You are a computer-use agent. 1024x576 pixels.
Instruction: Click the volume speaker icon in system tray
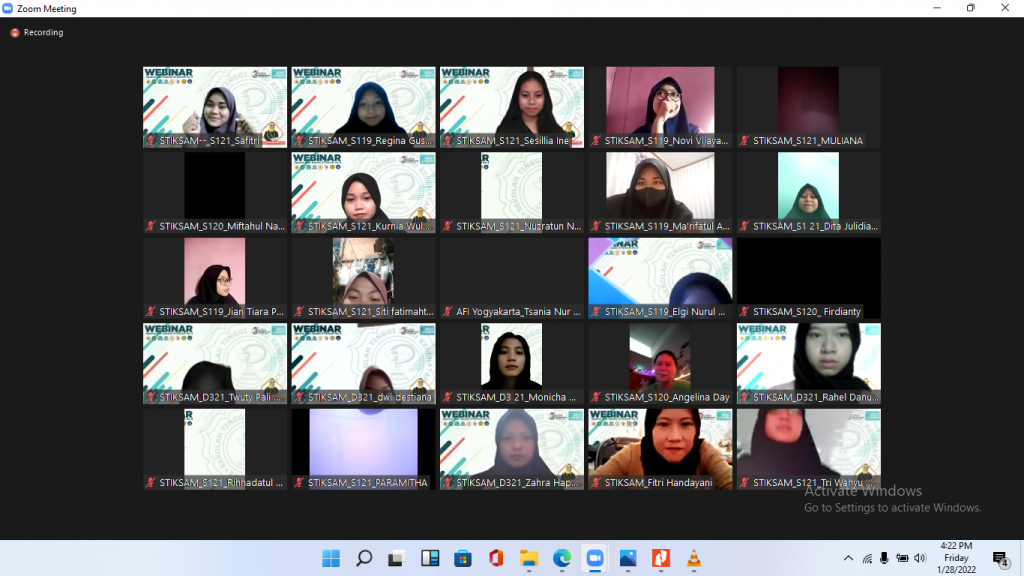coord(919,558)
